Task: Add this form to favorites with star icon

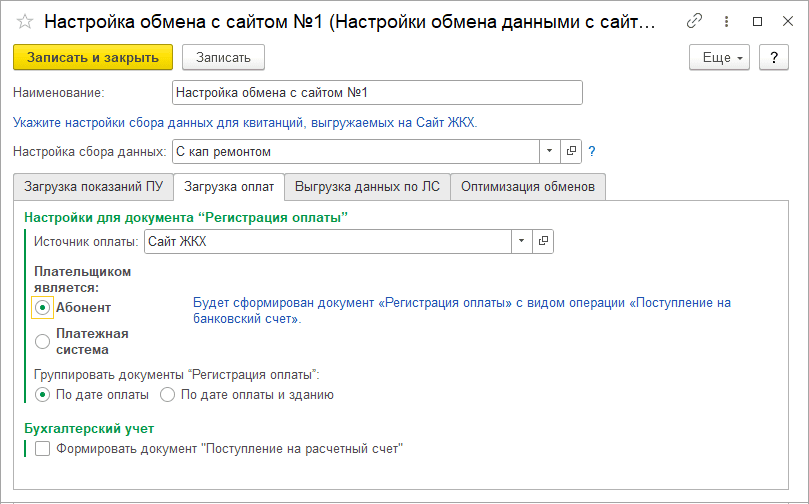Action: 24,21
